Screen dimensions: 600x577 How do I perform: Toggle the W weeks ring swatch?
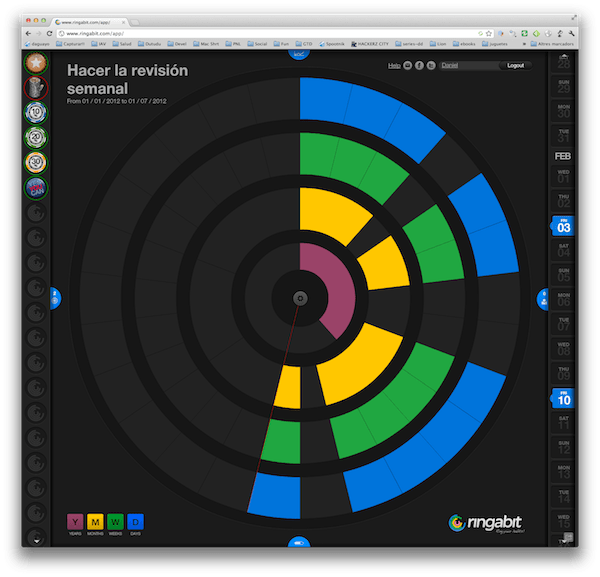tap(115, 522)
